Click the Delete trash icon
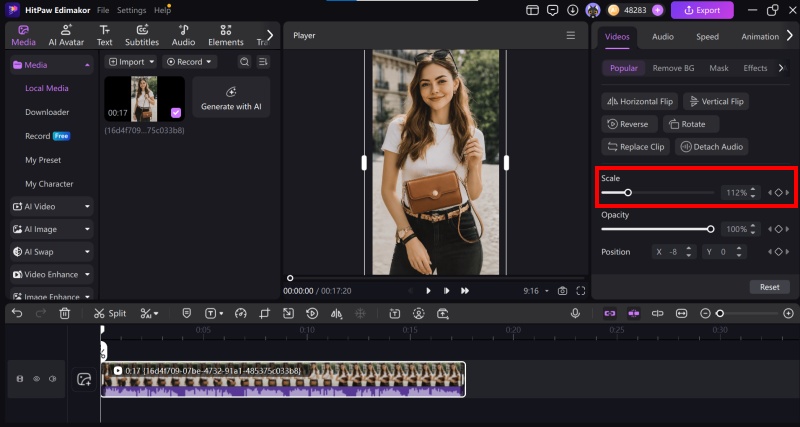 pos(64,313)
